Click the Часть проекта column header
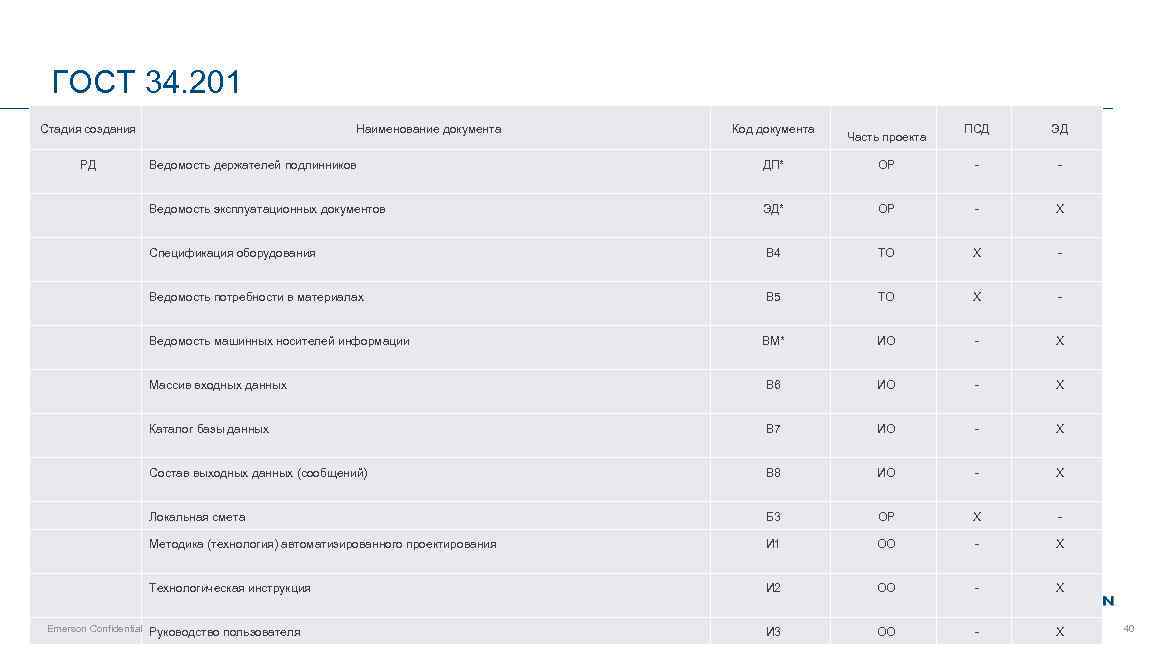 886,137
